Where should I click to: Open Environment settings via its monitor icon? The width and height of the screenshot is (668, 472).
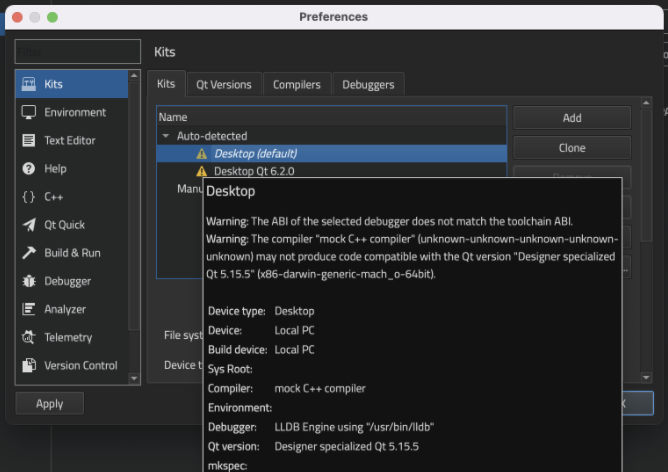pos(29,112)
